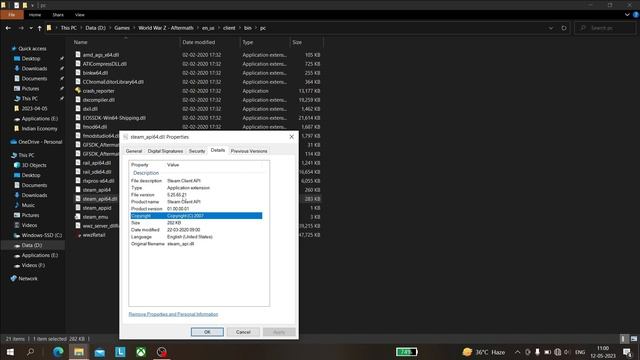
Task: Switch to General tab in Properties
Action: pyautogui.click(x=134, y=151)
